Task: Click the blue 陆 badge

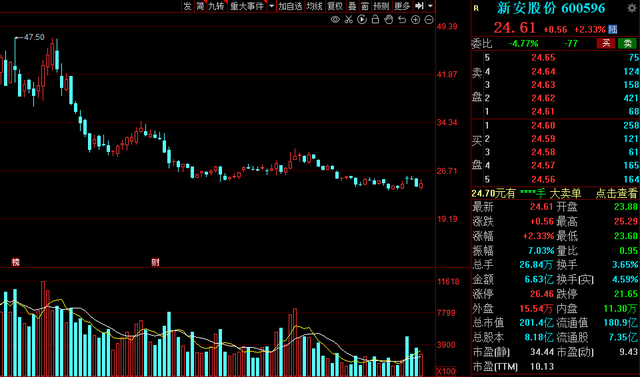Action: 613,29
